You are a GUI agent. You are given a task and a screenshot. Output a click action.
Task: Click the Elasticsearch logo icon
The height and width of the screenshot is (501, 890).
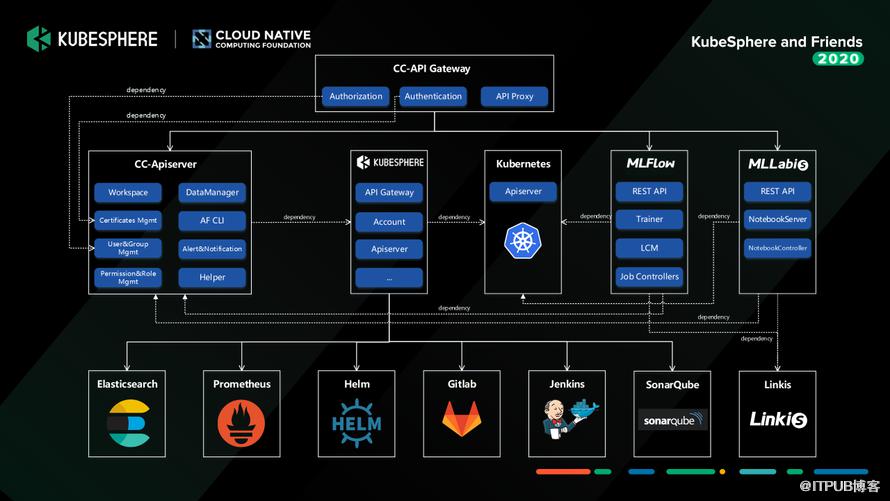point(129,423)
